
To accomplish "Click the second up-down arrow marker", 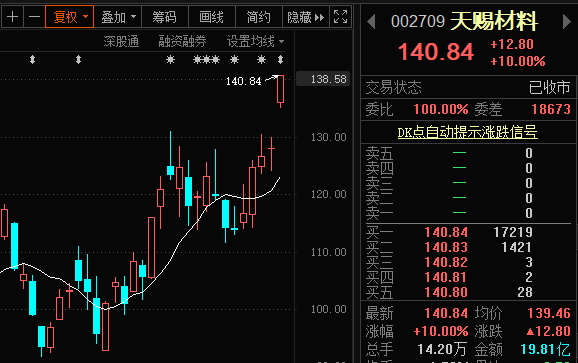I will (78, 59).
